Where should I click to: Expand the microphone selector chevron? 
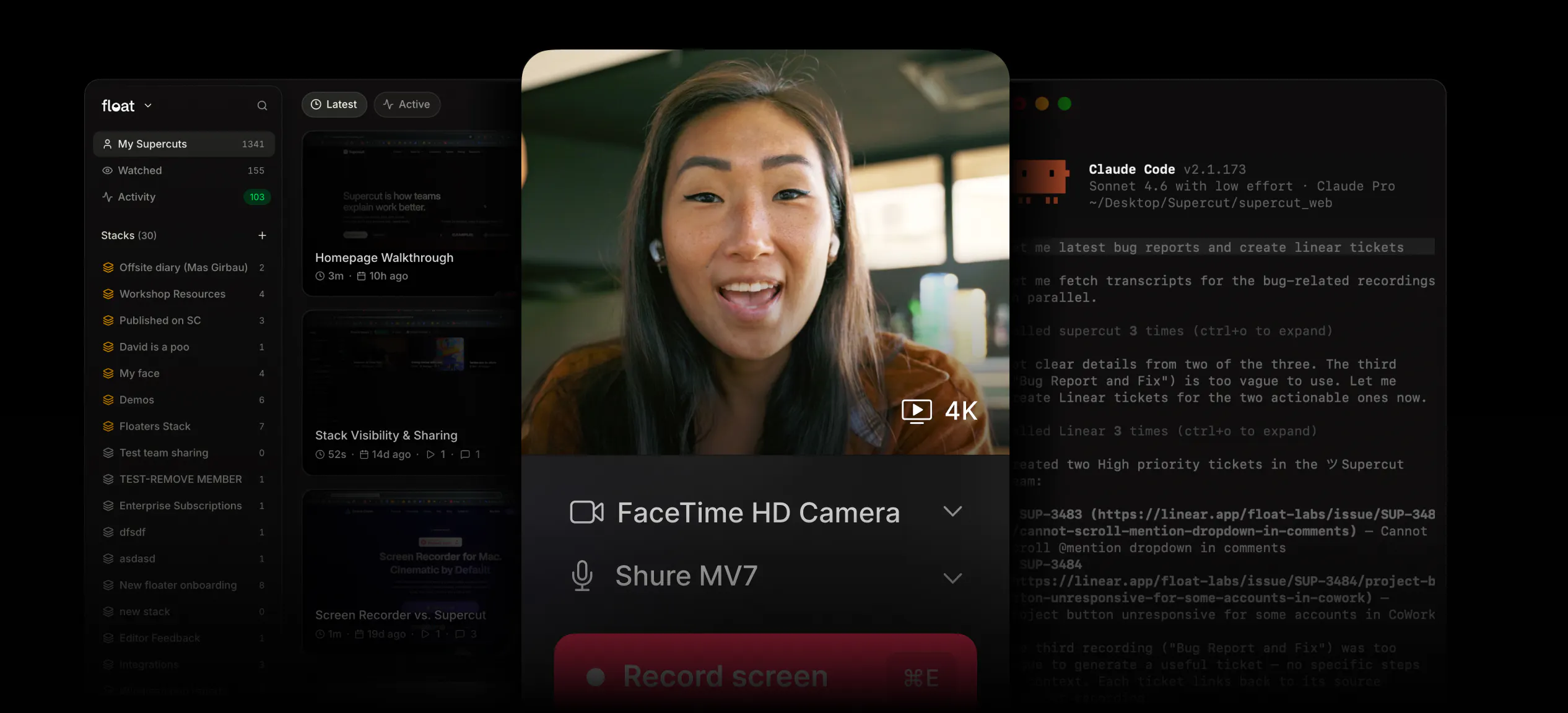tap(952, 578)
